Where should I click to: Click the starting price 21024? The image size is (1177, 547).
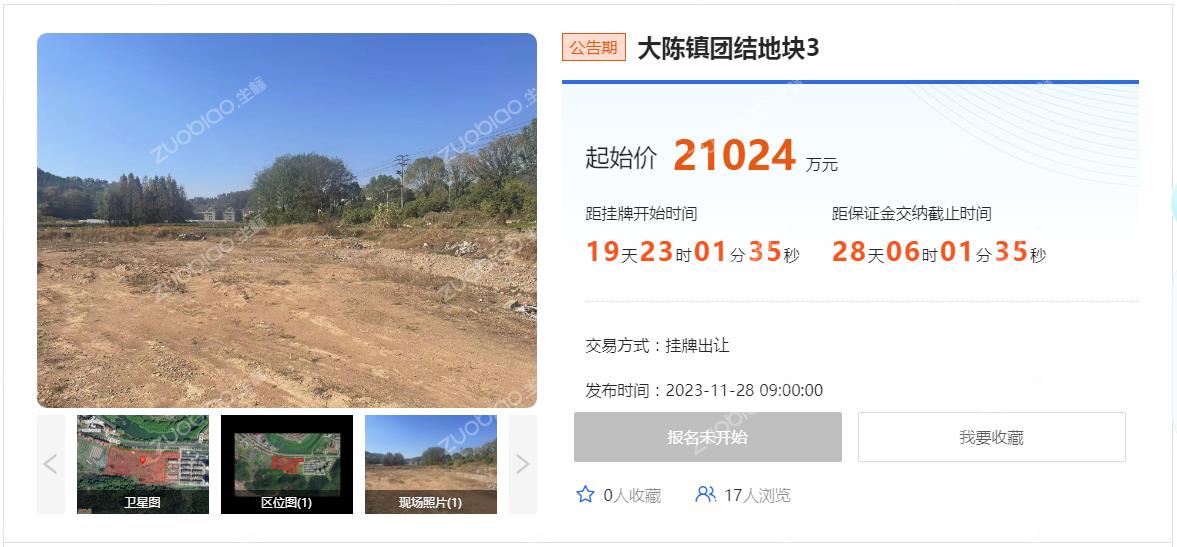734,156
